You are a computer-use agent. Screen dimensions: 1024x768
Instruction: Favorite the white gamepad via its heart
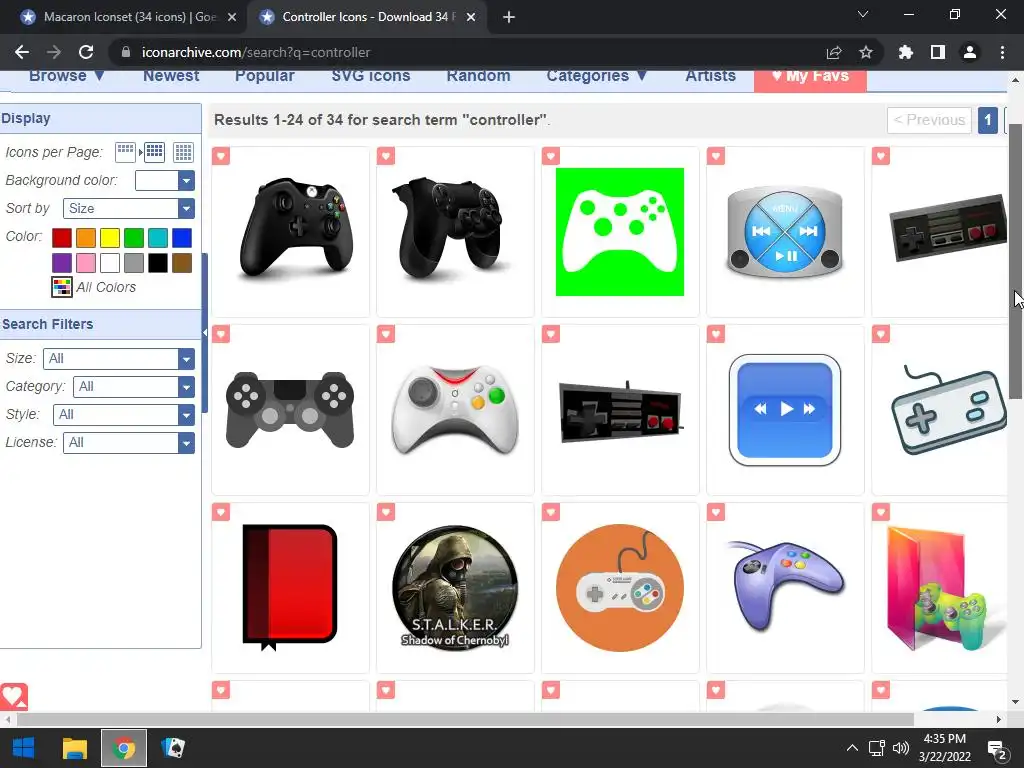(x=386, y=334)
